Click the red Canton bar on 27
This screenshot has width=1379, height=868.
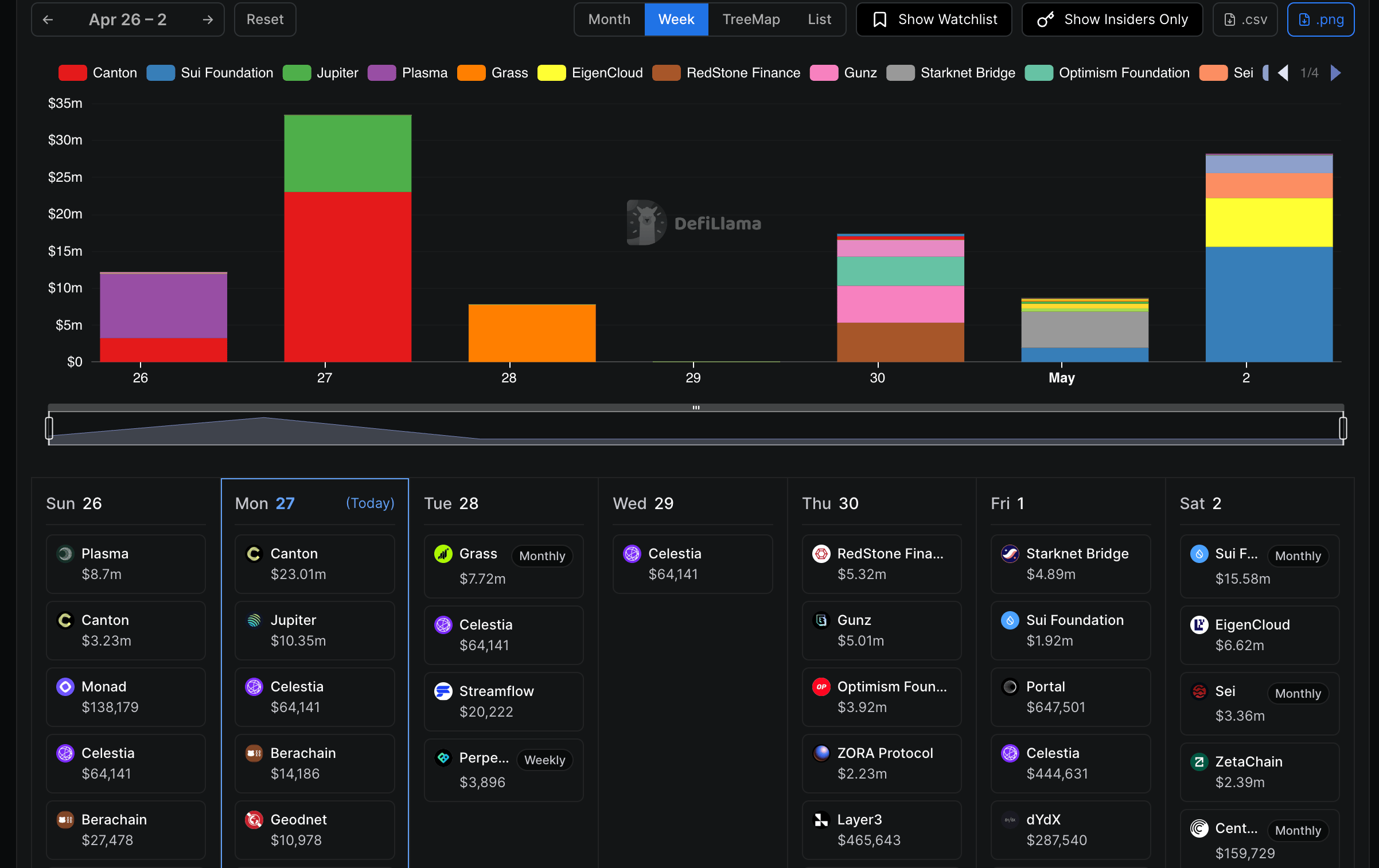[348, 276]
